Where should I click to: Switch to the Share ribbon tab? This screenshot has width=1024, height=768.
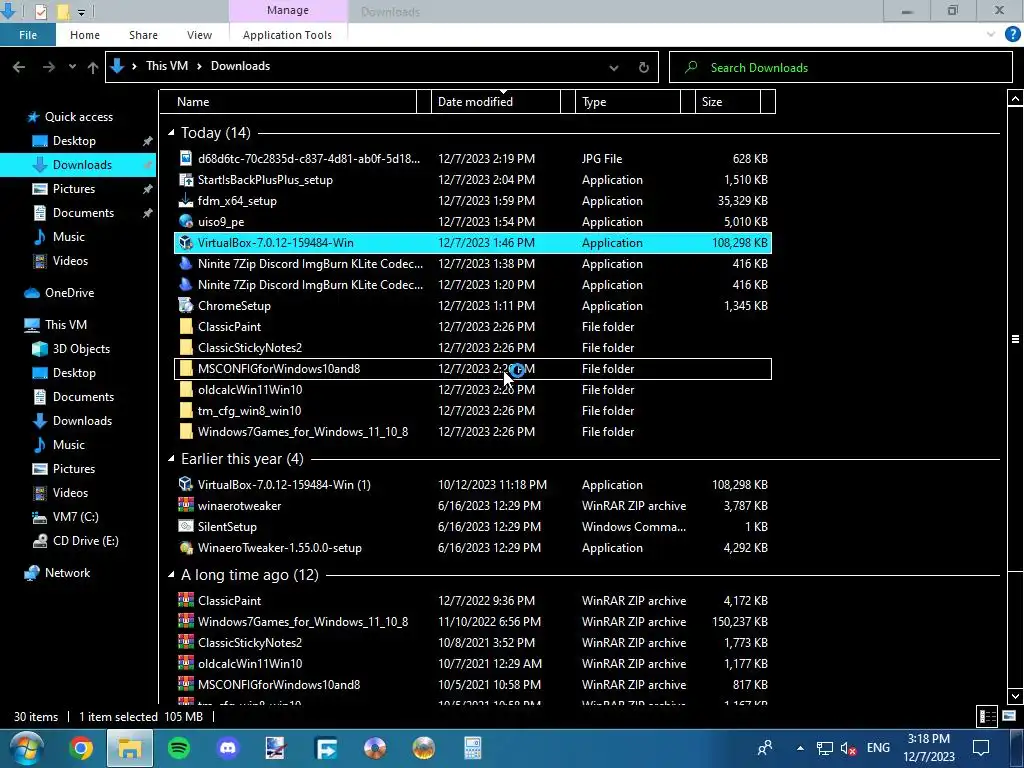(143, 35)
